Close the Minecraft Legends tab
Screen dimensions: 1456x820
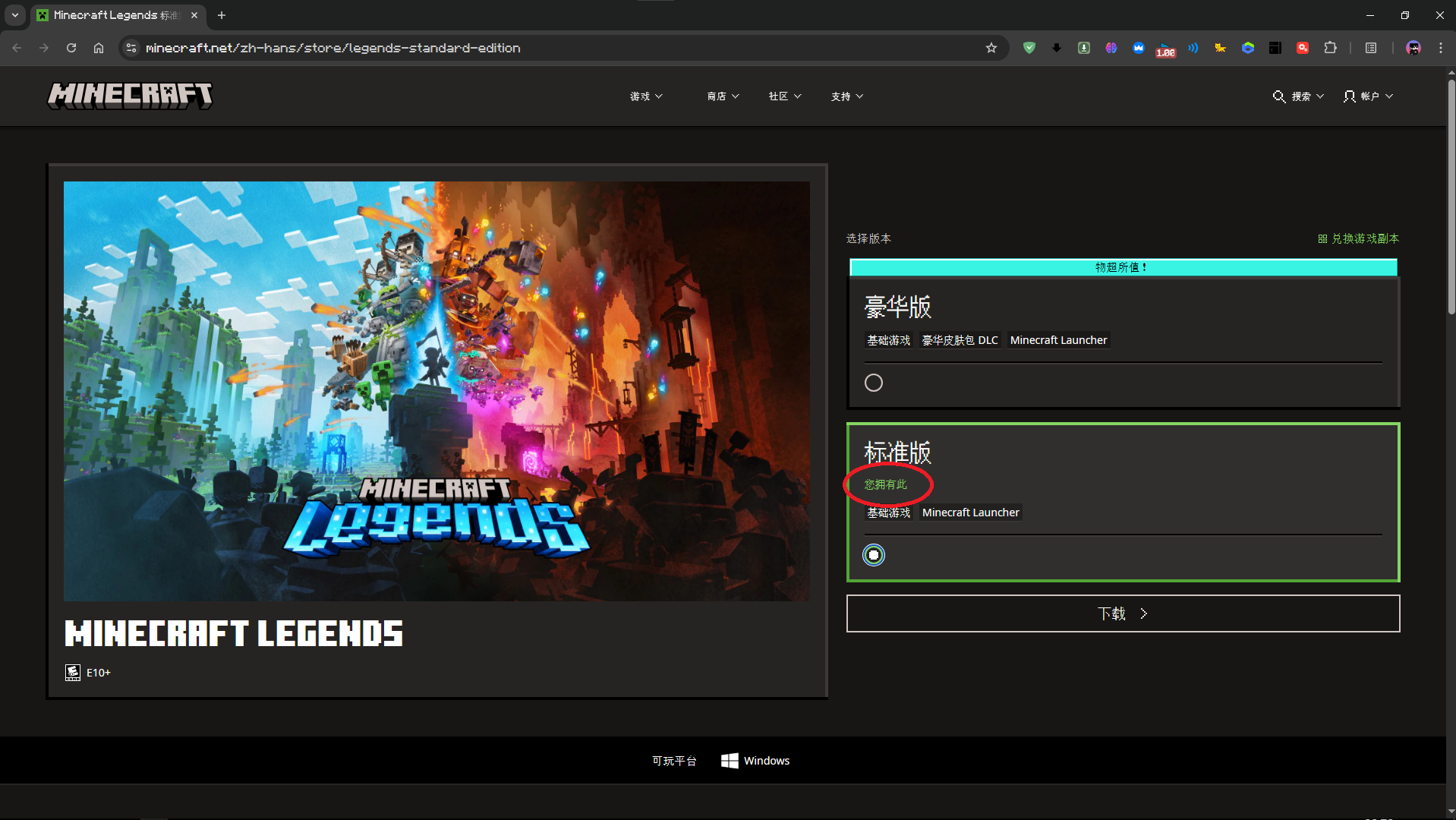click(194, 15)
